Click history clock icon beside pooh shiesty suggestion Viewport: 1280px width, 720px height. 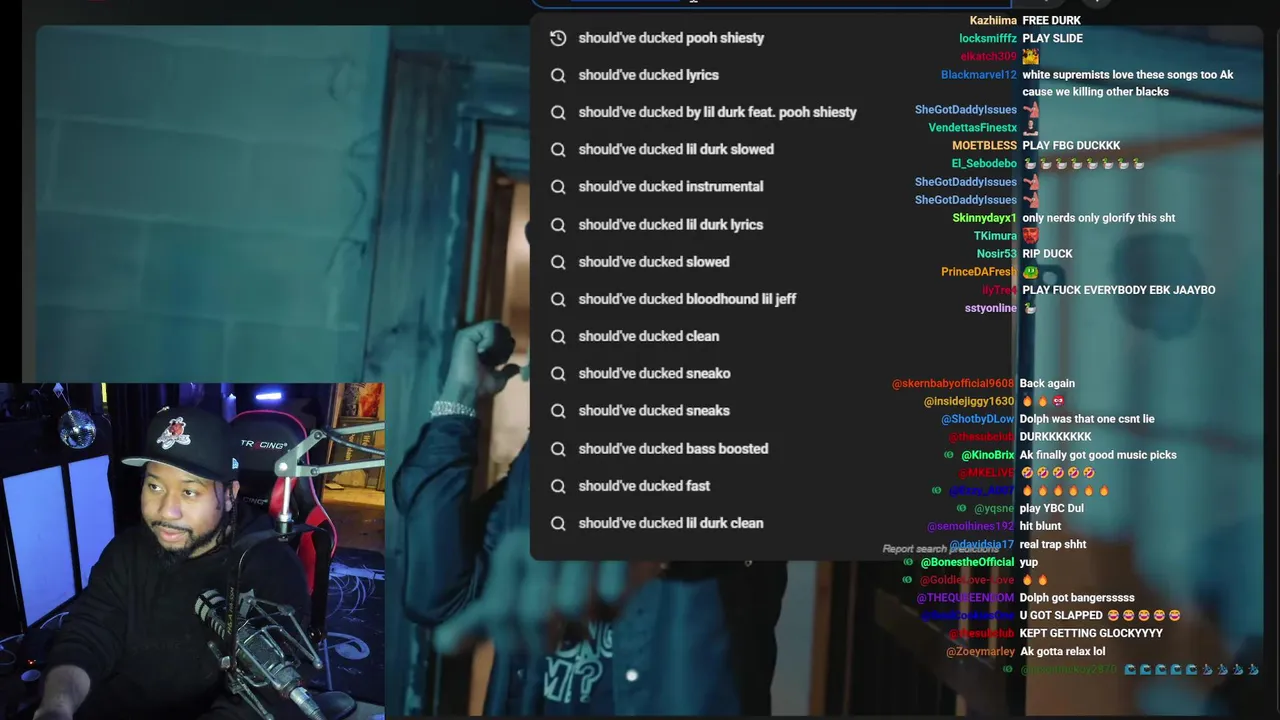pos(558,38)
